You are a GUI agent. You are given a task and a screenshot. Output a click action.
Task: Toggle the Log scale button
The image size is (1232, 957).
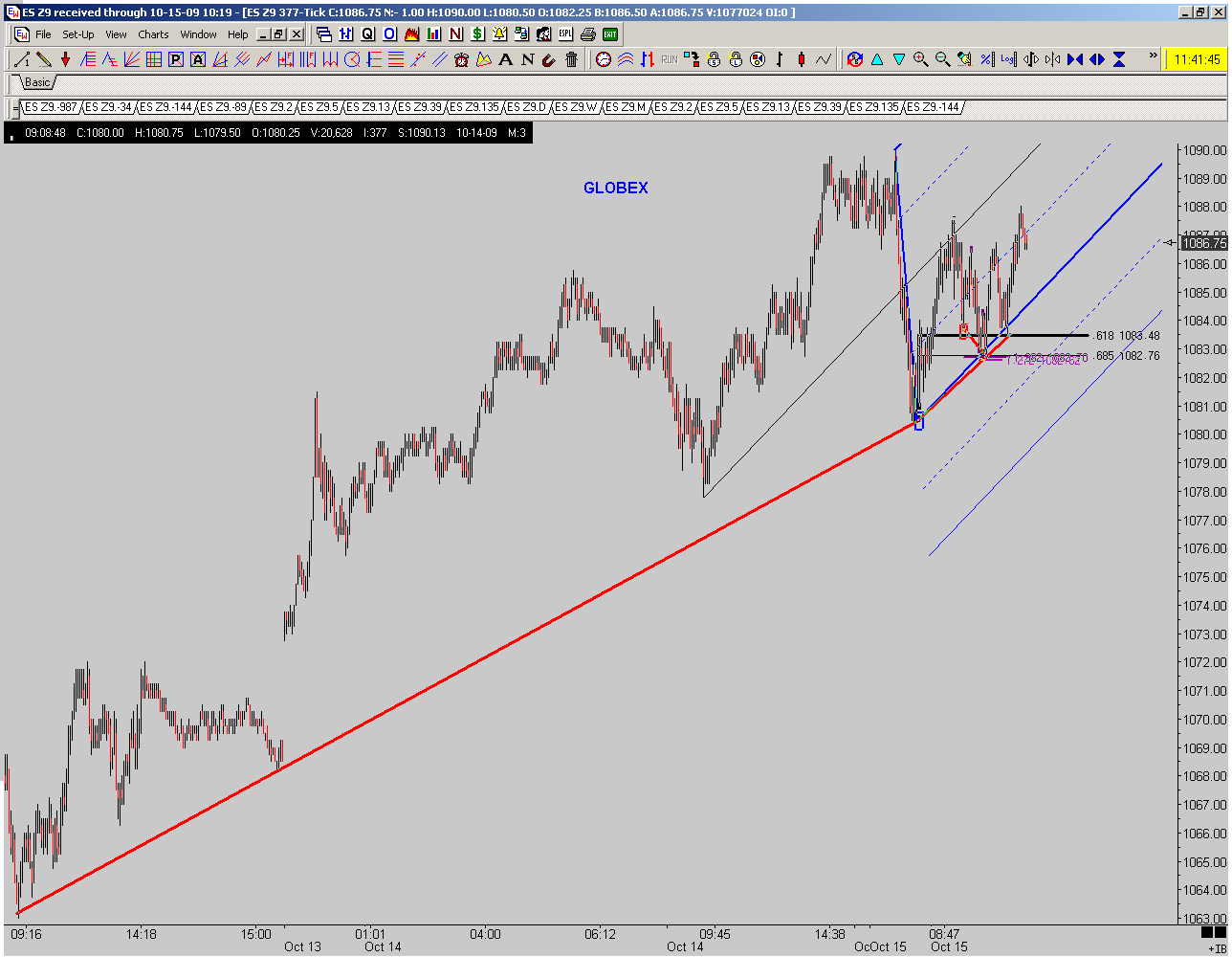click(x=1009, y=59)
